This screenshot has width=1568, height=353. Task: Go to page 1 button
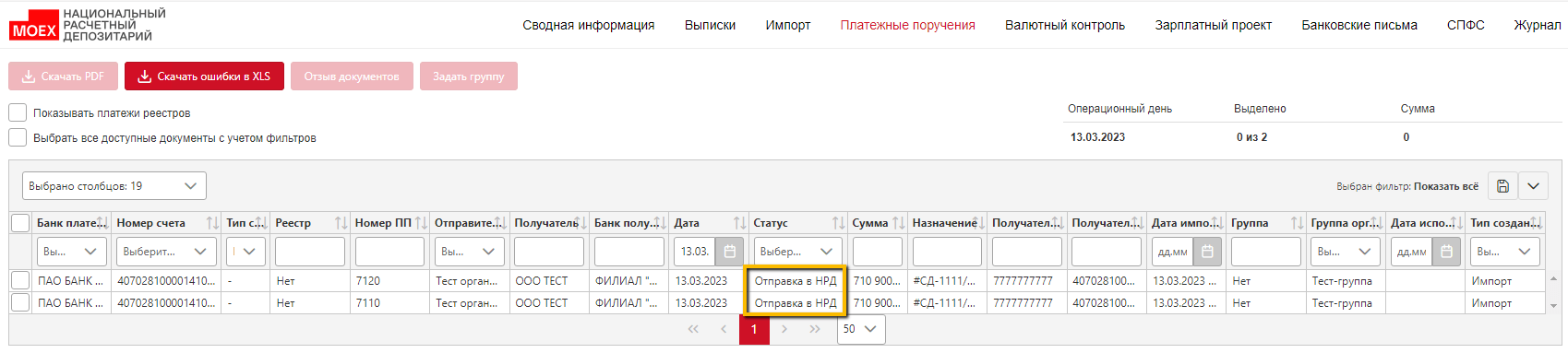click(x=754, y=329)
